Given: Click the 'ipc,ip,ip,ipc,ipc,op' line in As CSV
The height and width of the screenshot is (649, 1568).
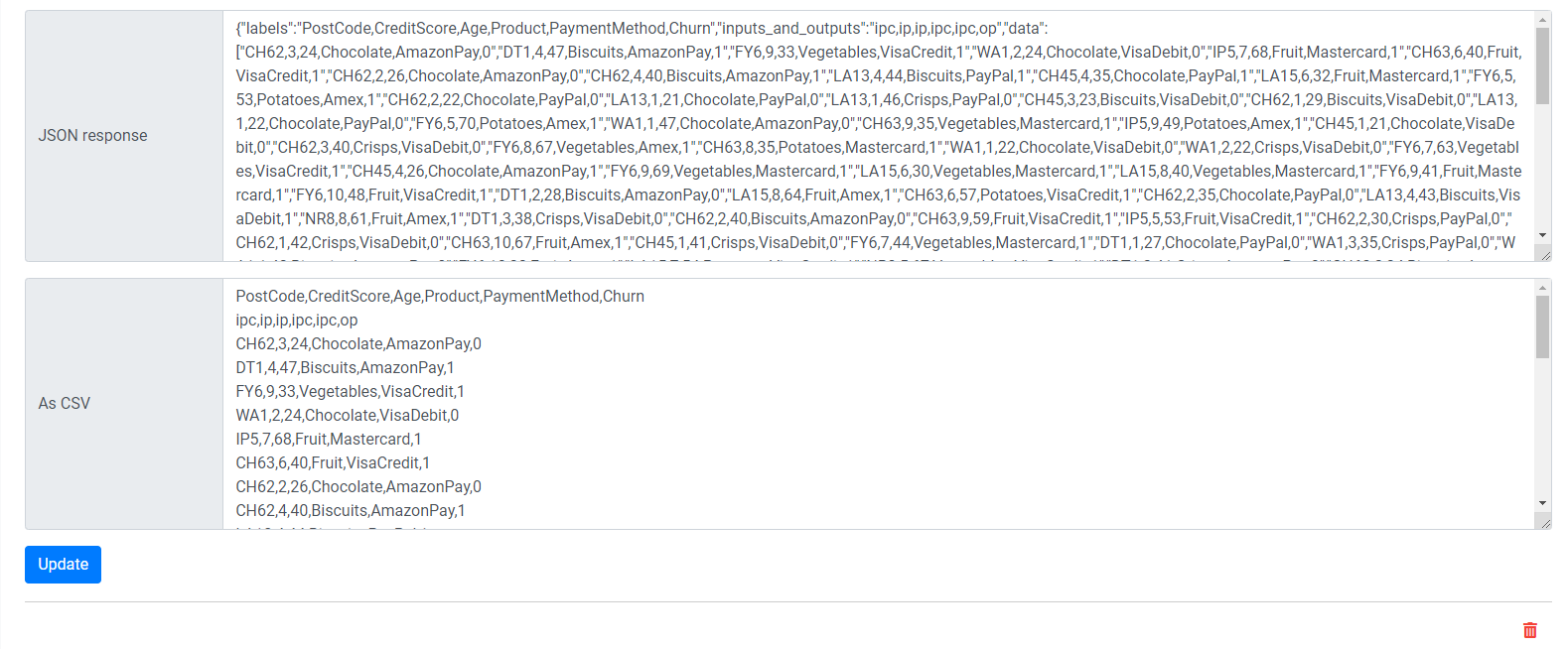Looking at the screenshot, I should 296,320.
